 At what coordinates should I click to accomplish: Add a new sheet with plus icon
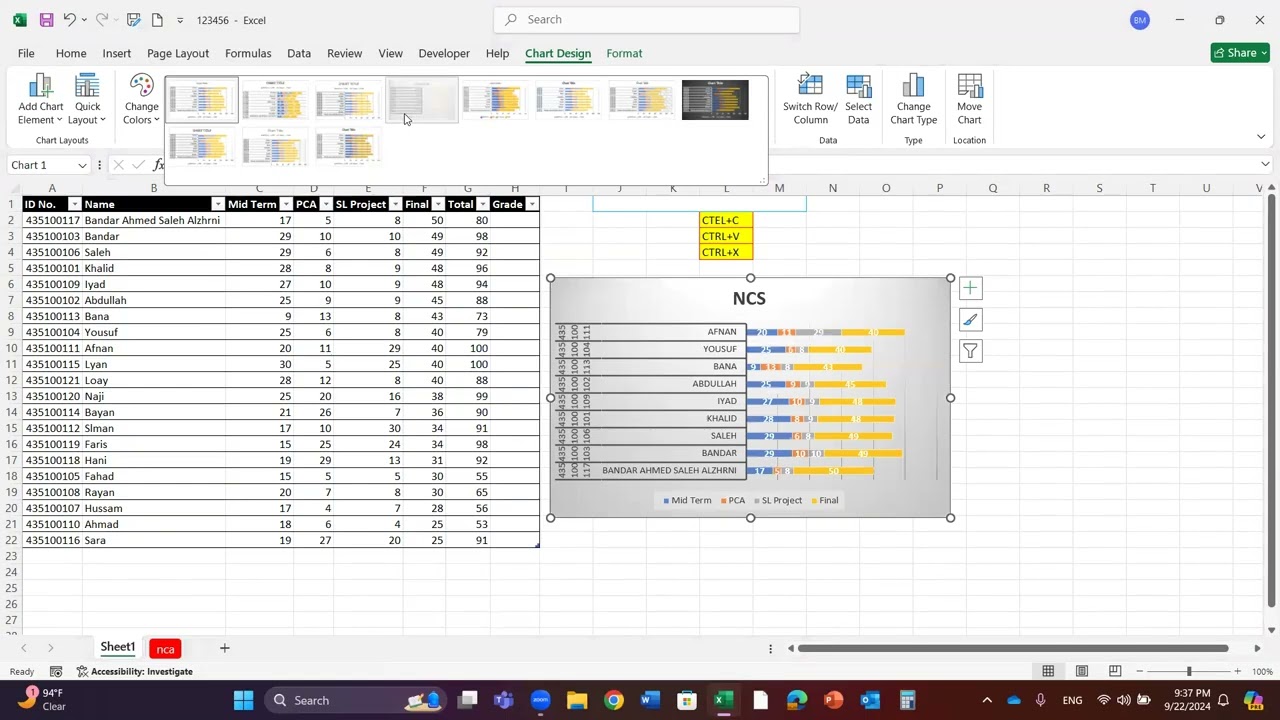(x=224, y=648)
